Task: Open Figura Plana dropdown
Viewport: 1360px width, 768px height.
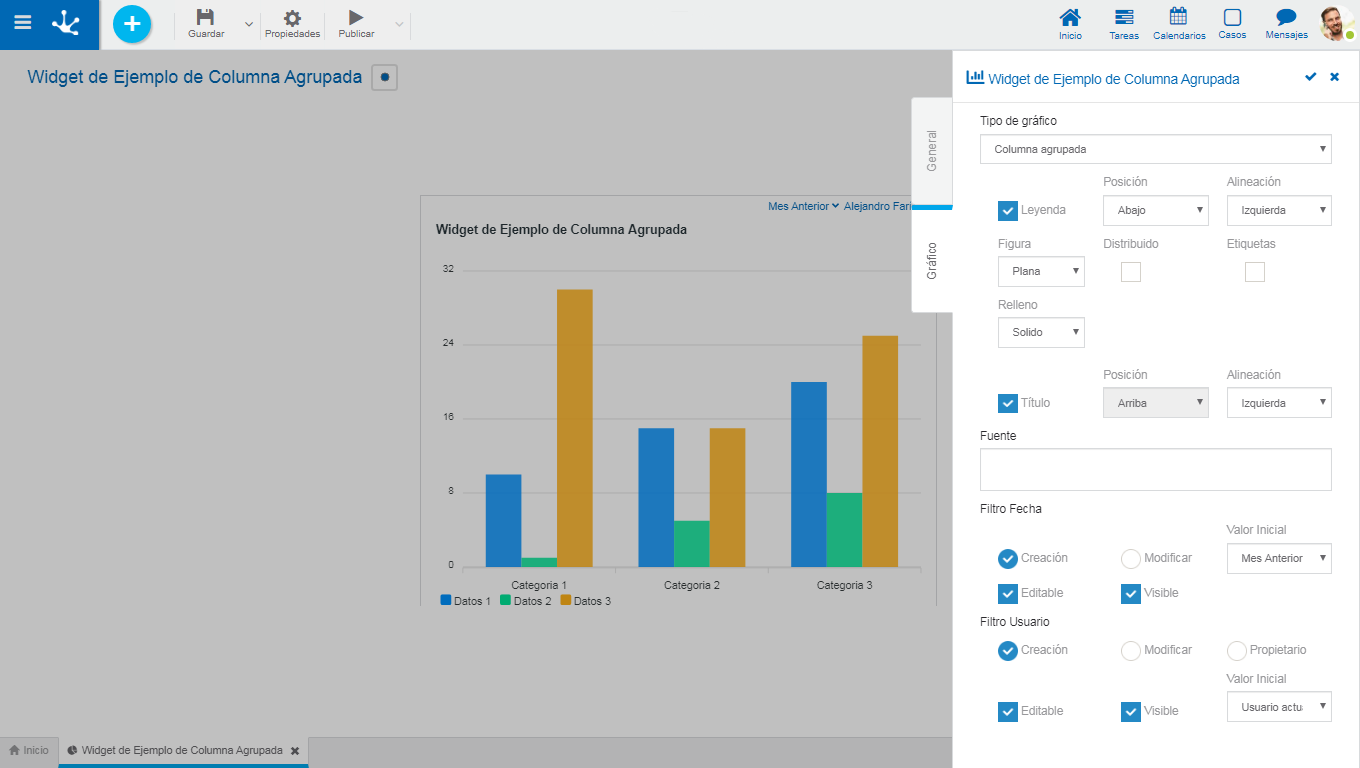Action: [x=1041, y=271]
